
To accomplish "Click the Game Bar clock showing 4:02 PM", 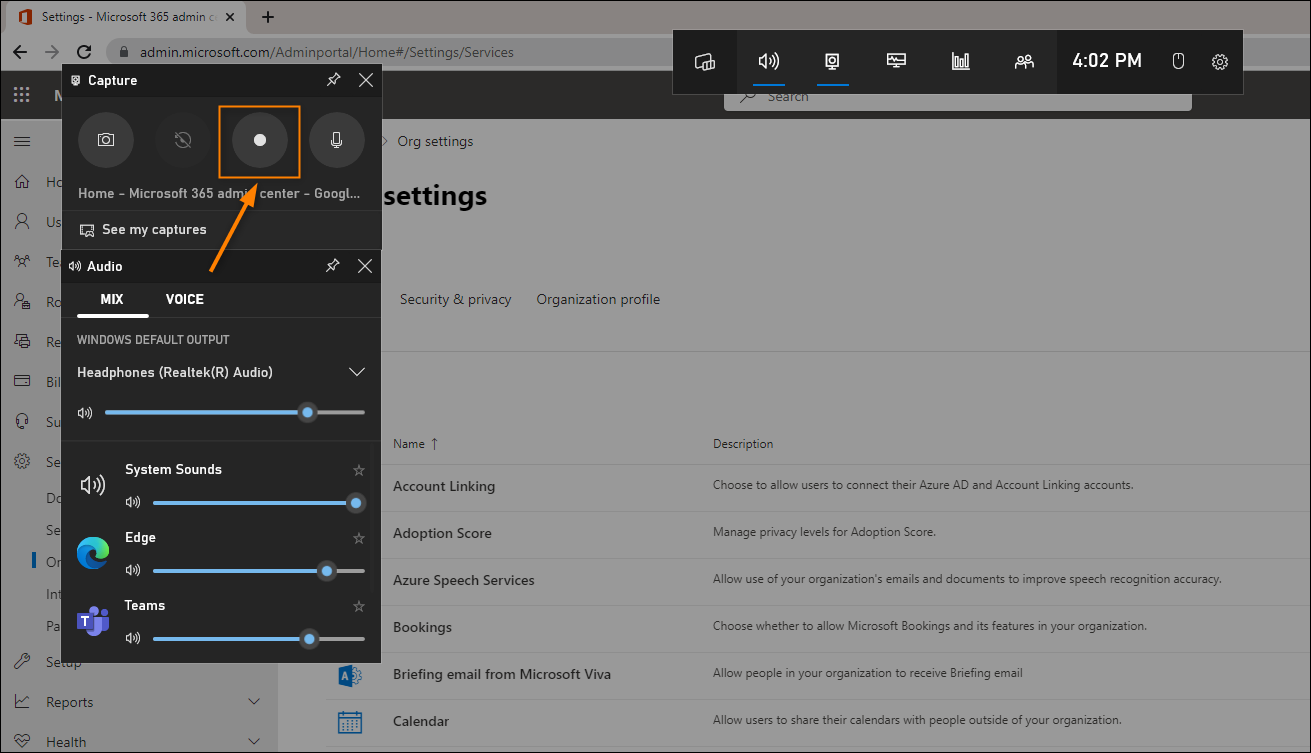I will click(1107, 61).
